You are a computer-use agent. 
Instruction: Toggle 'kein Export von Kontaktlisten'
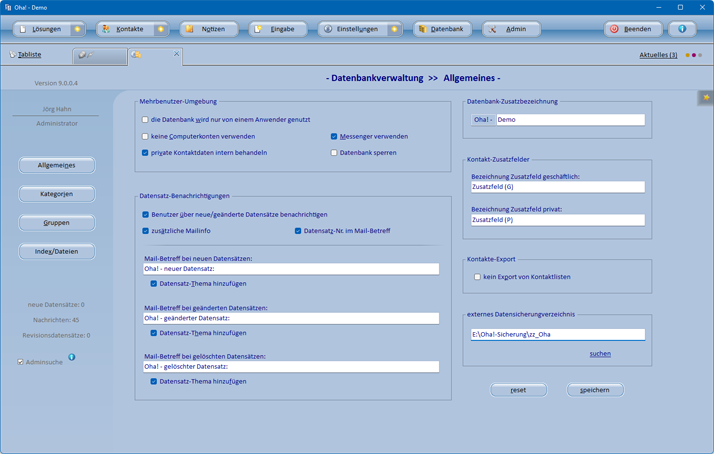[477, 277]
